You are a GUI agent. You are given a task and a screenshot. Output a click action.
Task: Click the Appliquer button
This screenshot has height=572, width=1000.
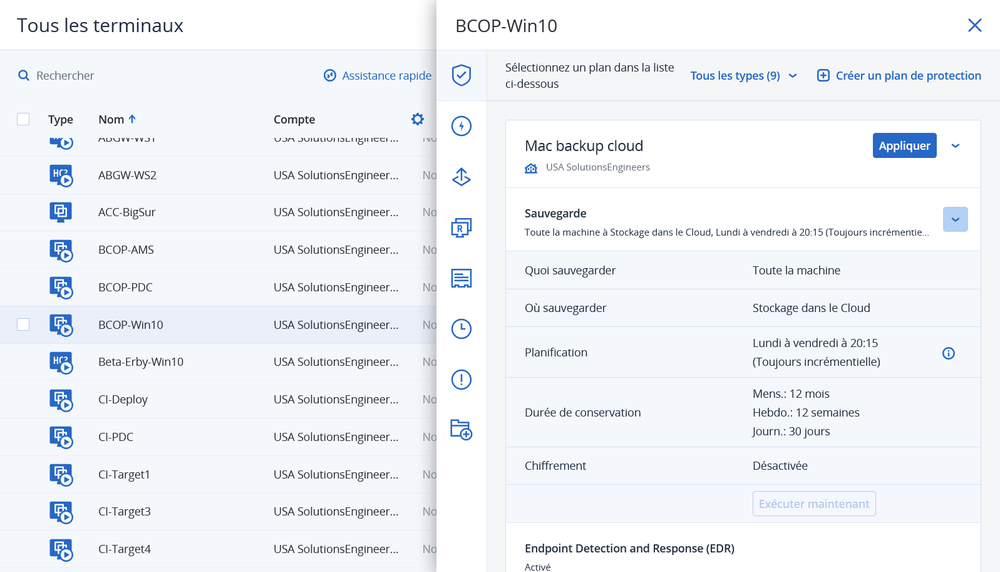point(904,145)
